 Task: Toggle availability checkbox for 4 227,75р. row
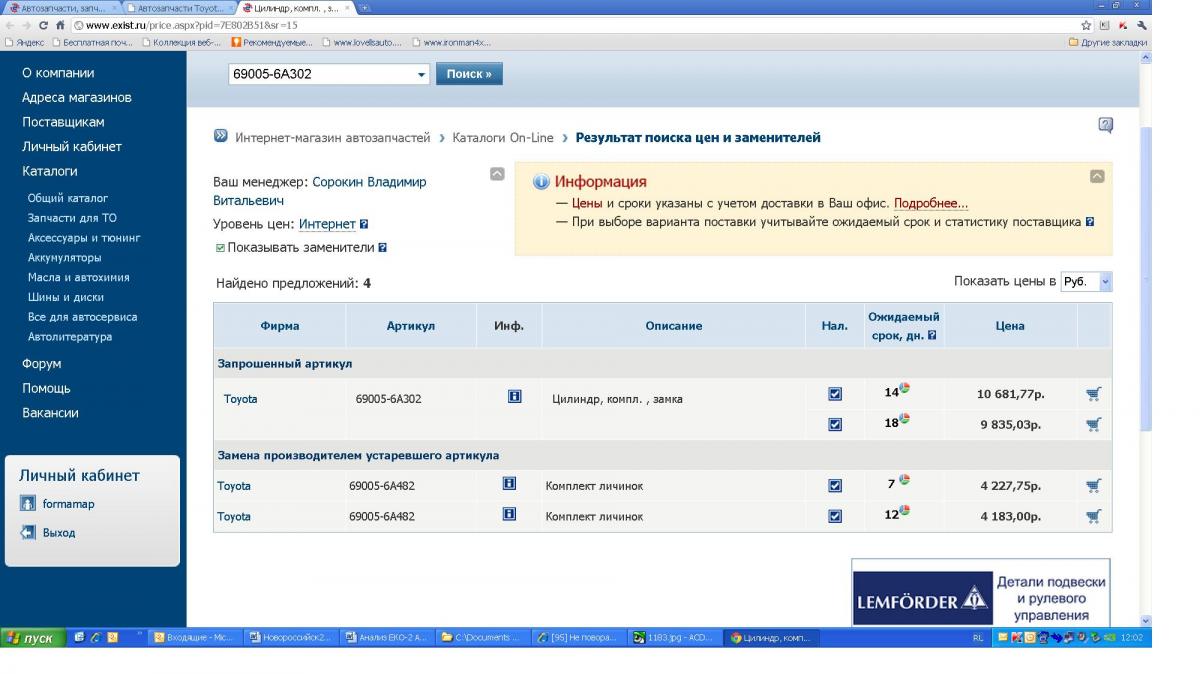(835, 486)
